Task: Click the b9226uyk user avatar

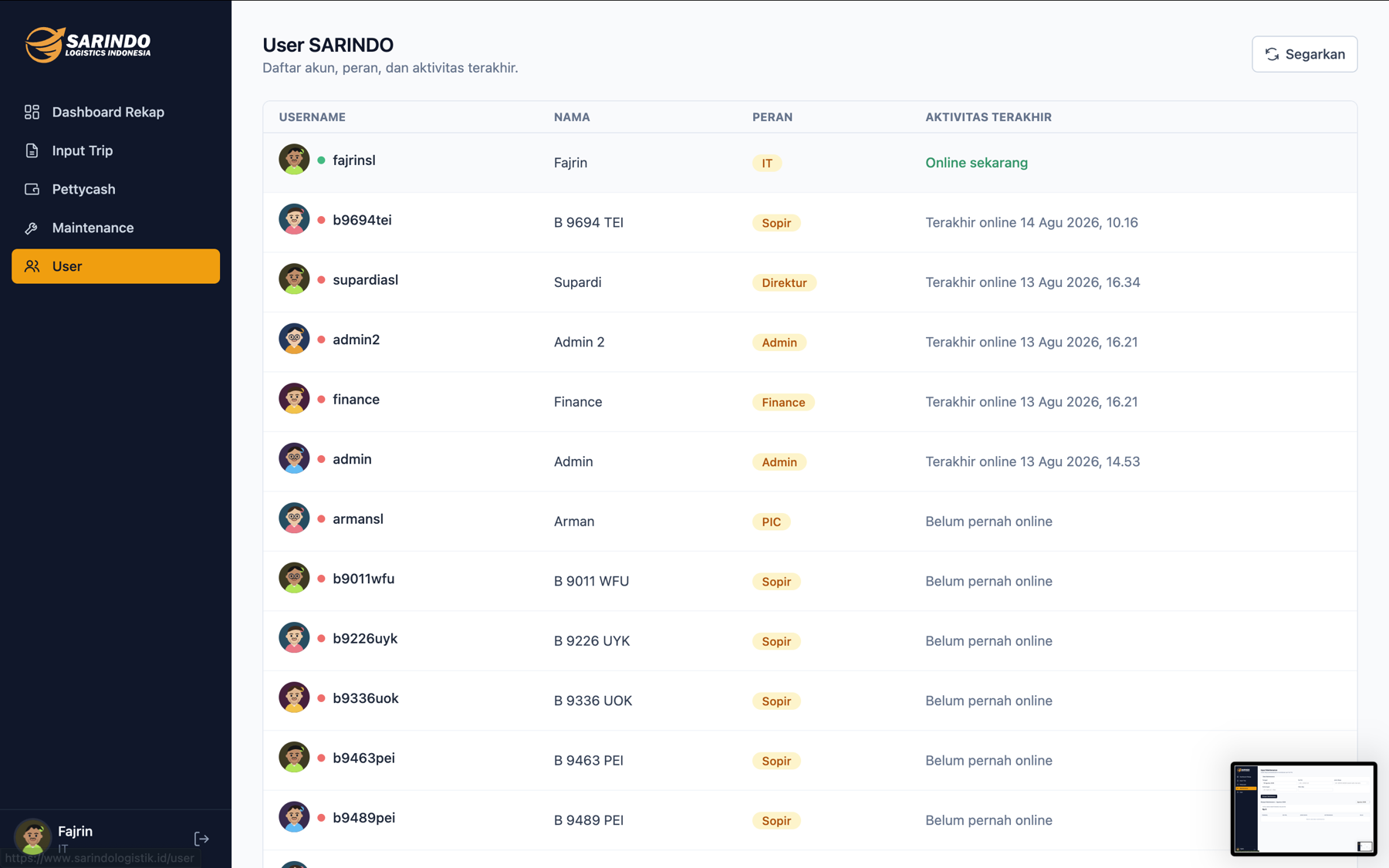Action: pos(294,637)
